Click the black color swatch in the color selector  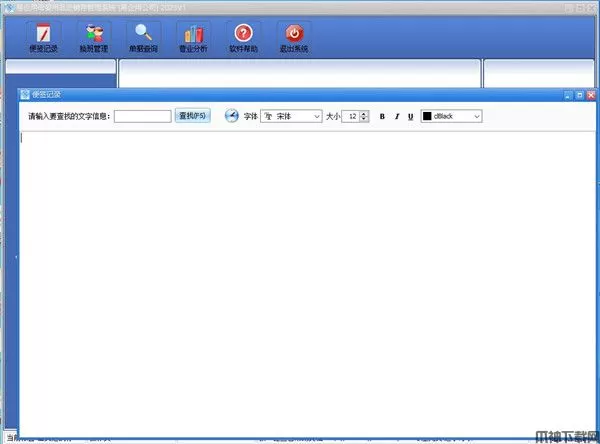(427, 116)
